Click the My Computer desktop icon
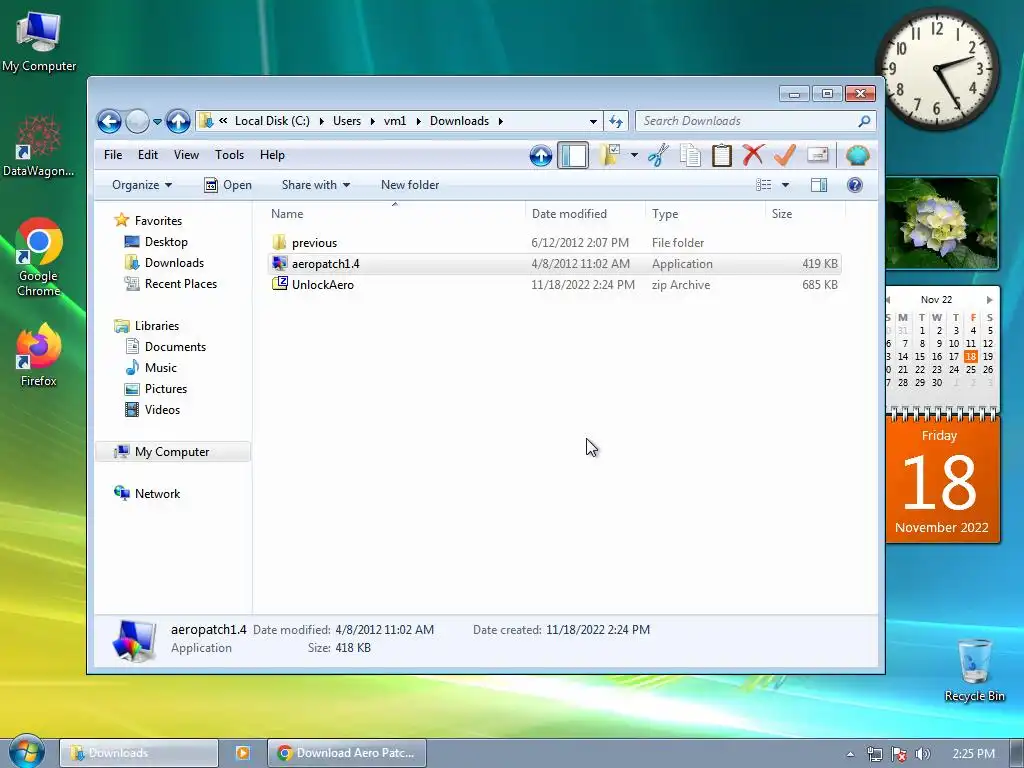The height and width of the screenshot is (768, 1024). [39, 42]
